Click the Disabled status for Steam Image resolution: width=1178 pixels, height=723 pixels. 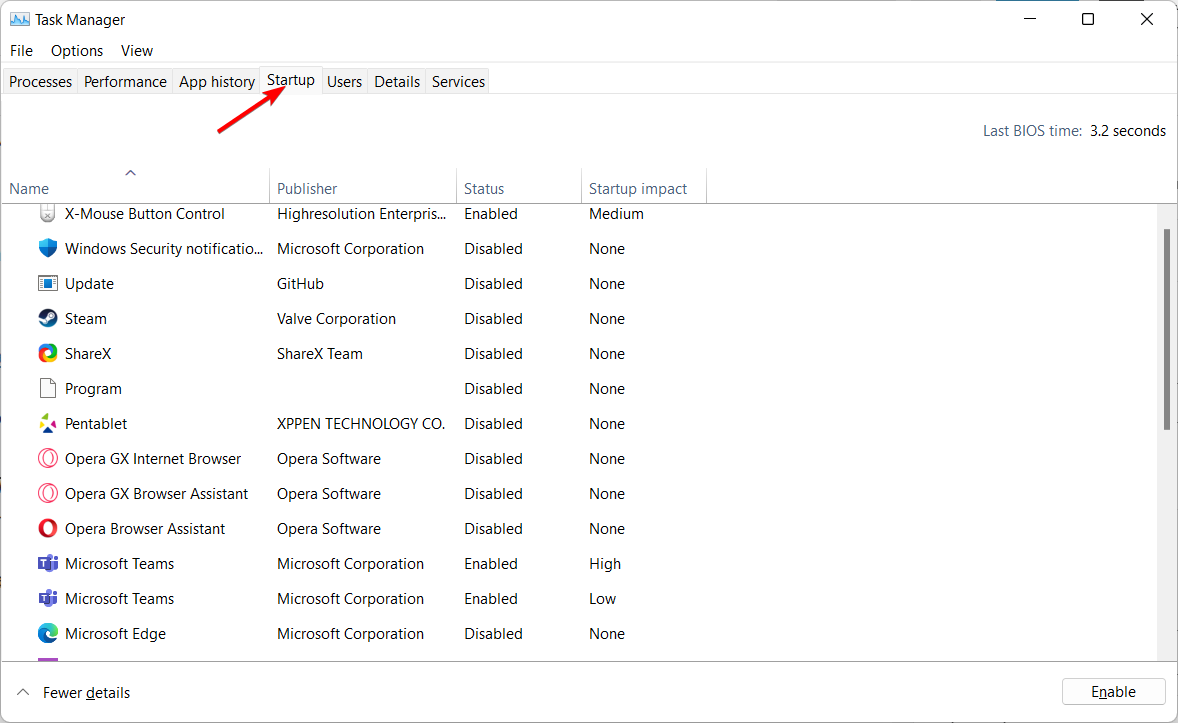[493, 319]
